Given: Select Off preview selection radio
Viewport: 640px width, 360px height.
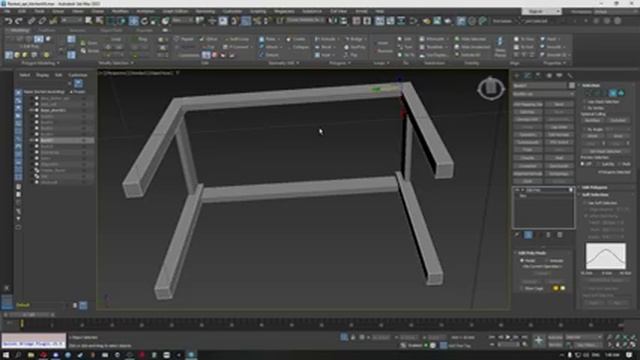Looking at the screenshot, I should (x=583, y=164).
